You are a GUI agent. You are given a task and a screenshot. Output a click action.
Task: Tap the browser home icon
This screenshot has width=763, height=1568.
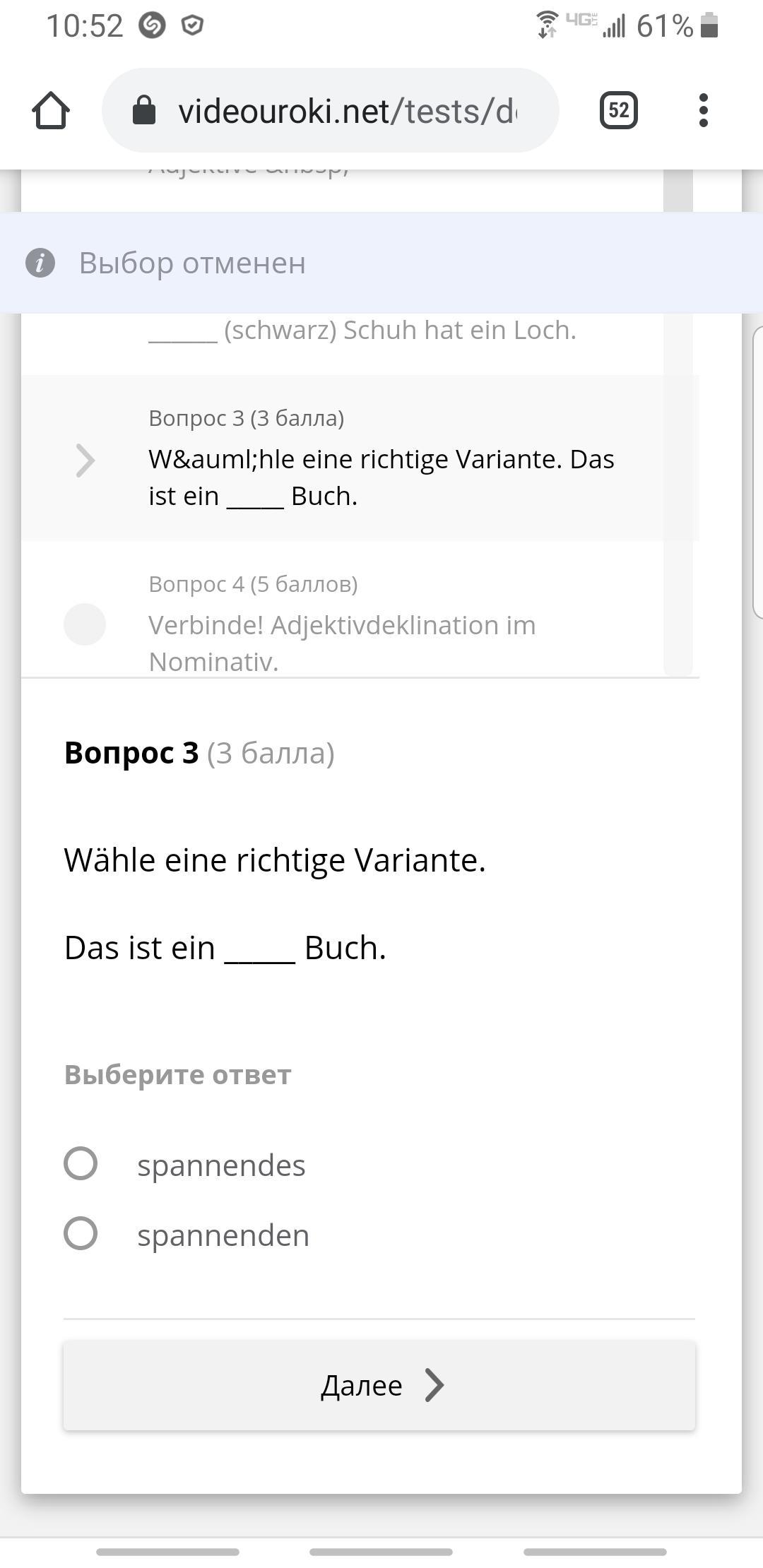[51, 111]
